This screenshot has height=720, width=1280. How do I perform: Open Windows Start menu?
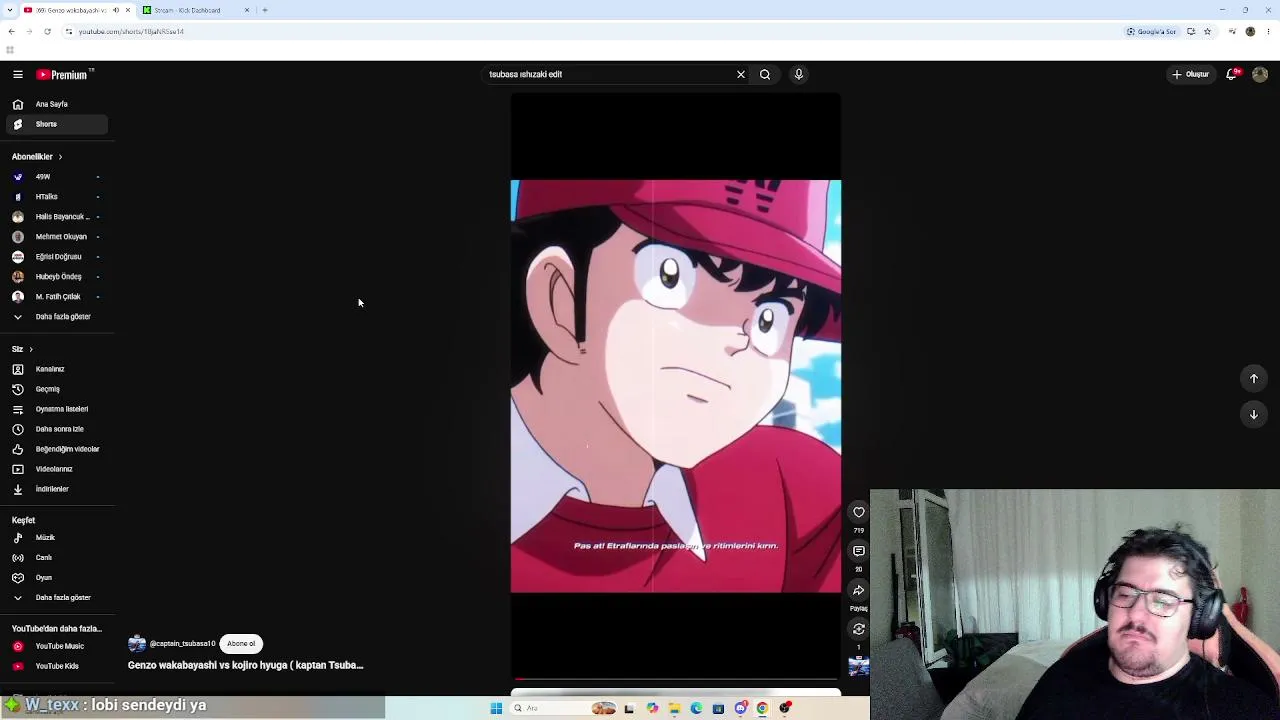[496, 708]
